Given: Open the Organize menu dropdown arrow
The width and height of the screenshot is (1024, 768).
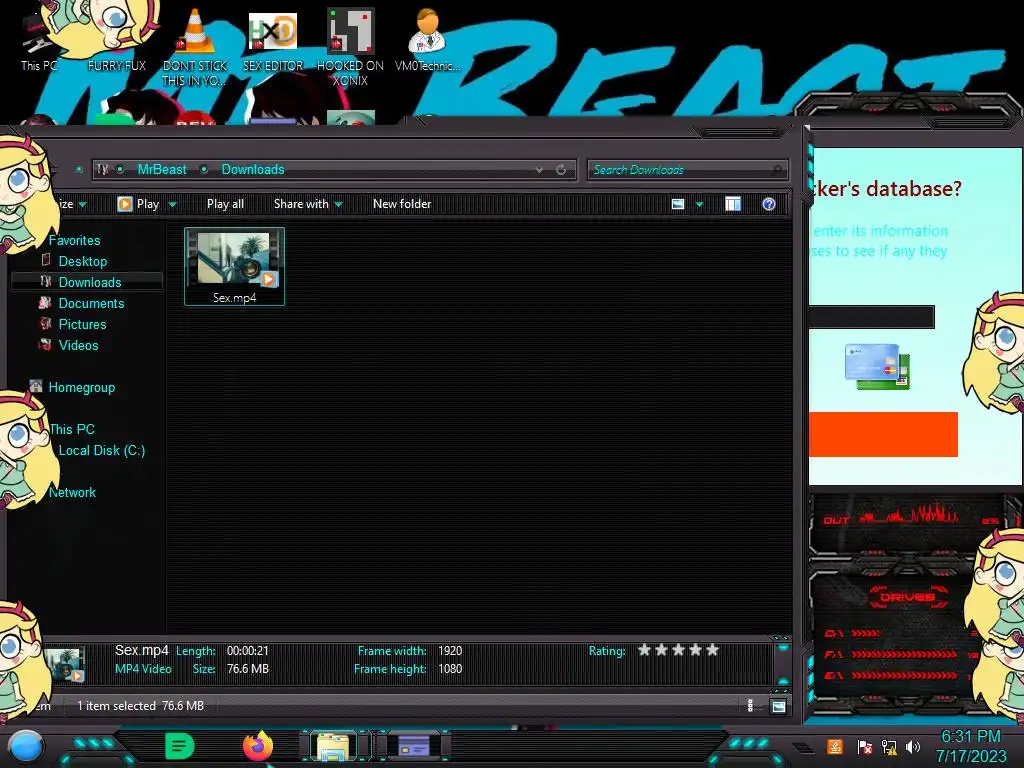Looking at the screenshot, I should pyautogui.click(x=82, y=204).
